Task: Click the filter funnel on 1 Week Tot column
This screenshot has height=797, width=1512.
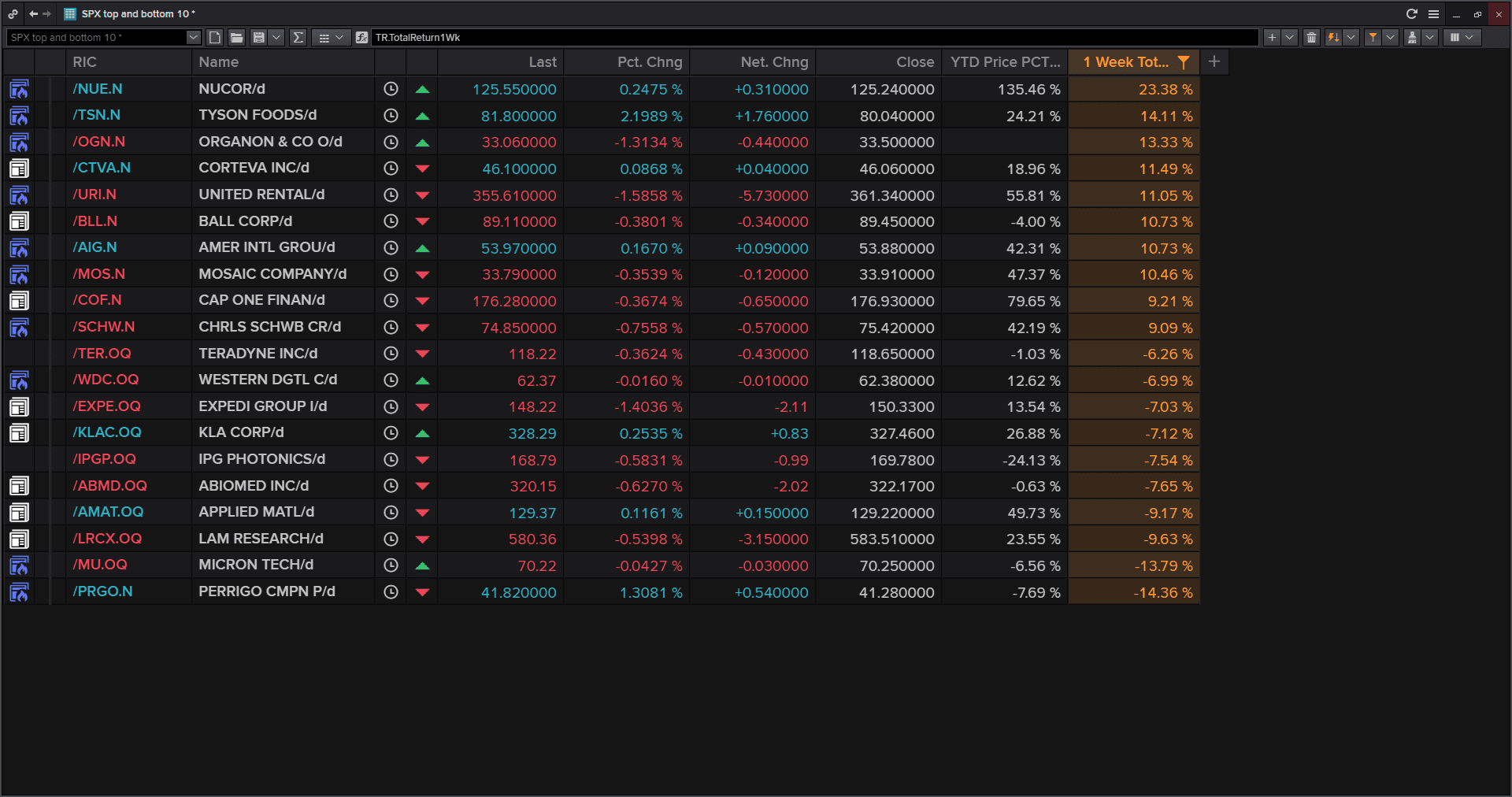Action: click(x=1183, y=62)
